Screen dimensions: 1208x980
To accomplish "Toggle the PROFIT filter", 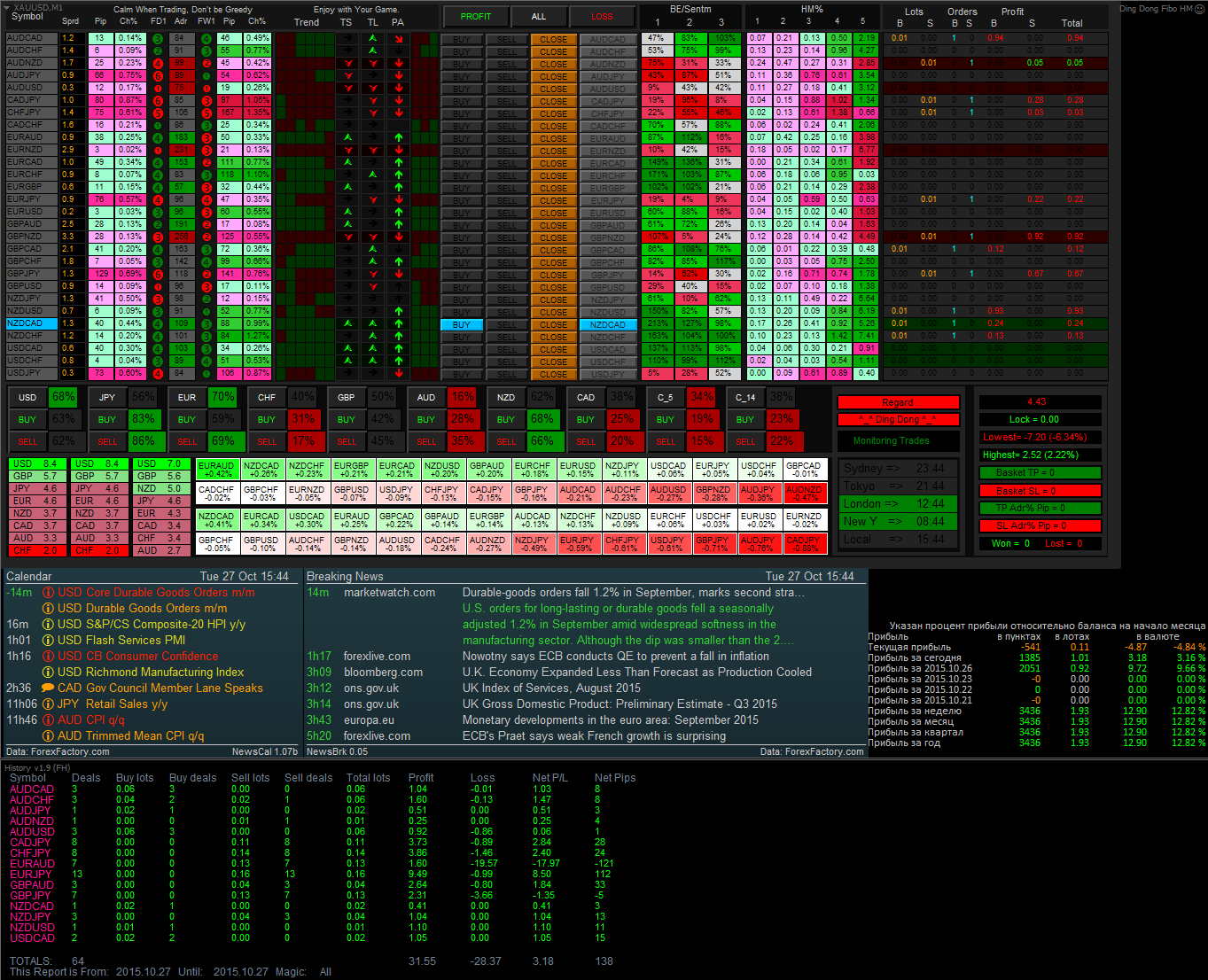I will coord(476,16).
